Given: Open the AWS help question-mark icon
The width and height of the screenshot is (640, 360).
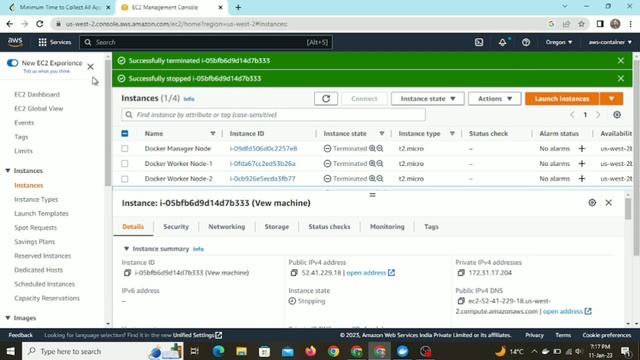Looking at the screenshot, I should (526, 42).
